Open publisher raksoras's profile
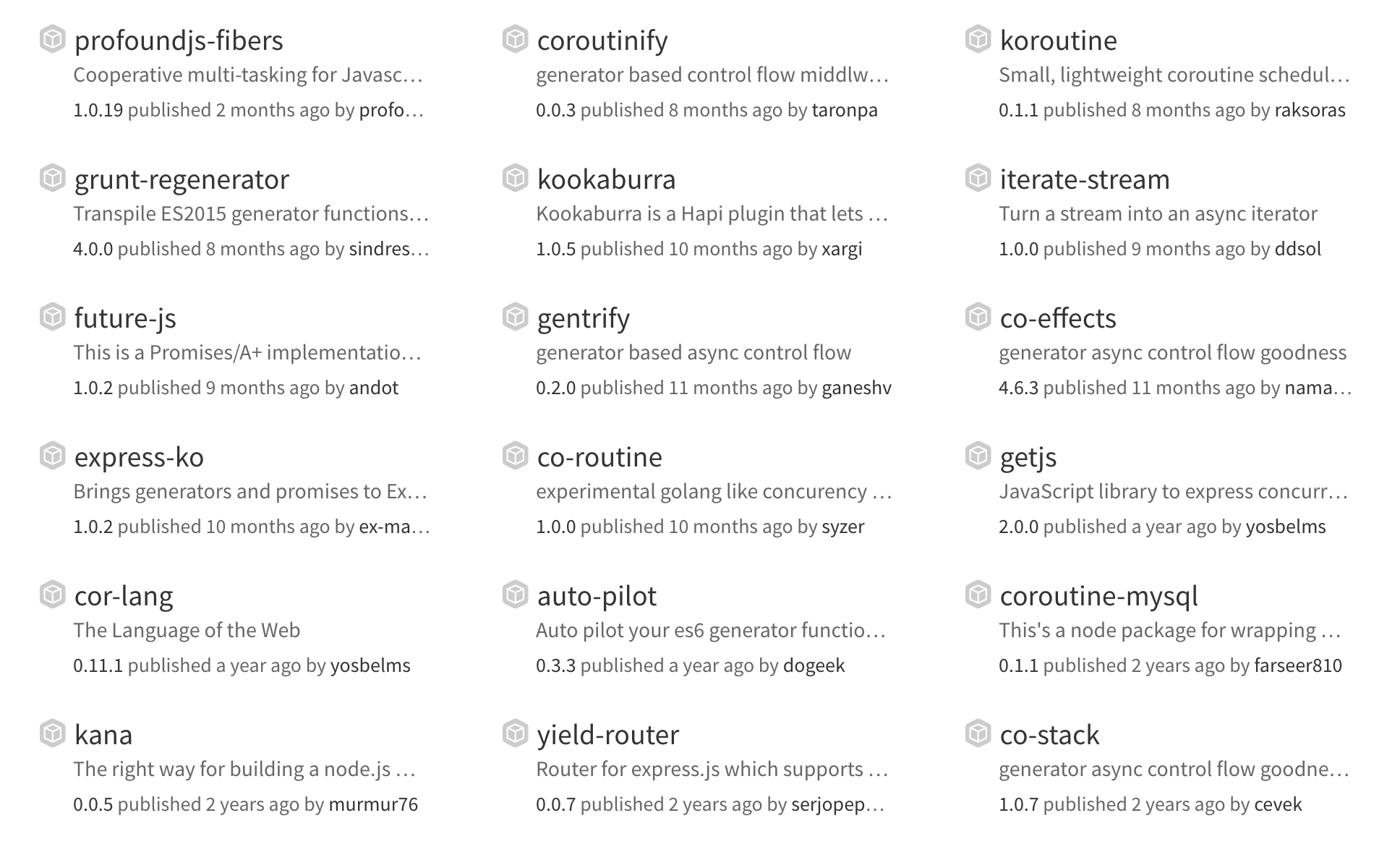This screenshot has height=852, width=1400. pos(1310,110)
